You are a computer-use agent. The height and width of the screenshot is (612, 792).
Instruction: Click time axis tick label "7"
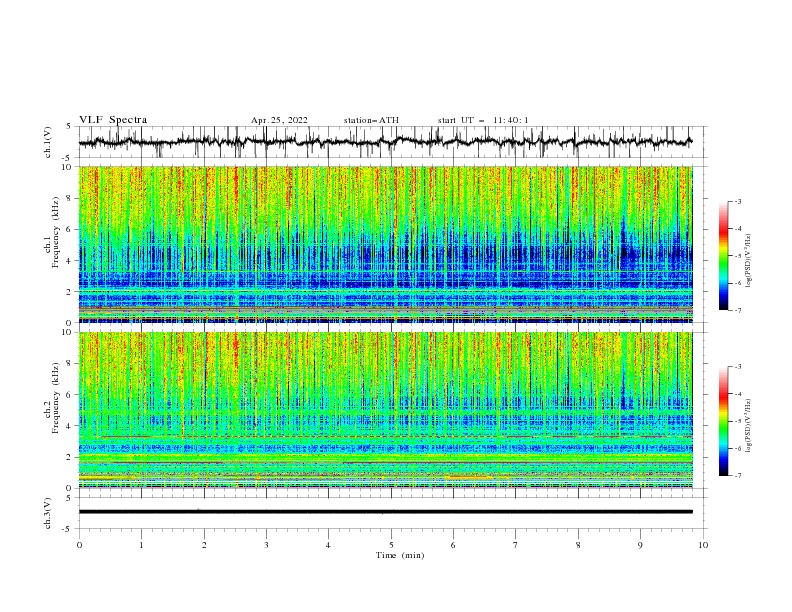516,545
